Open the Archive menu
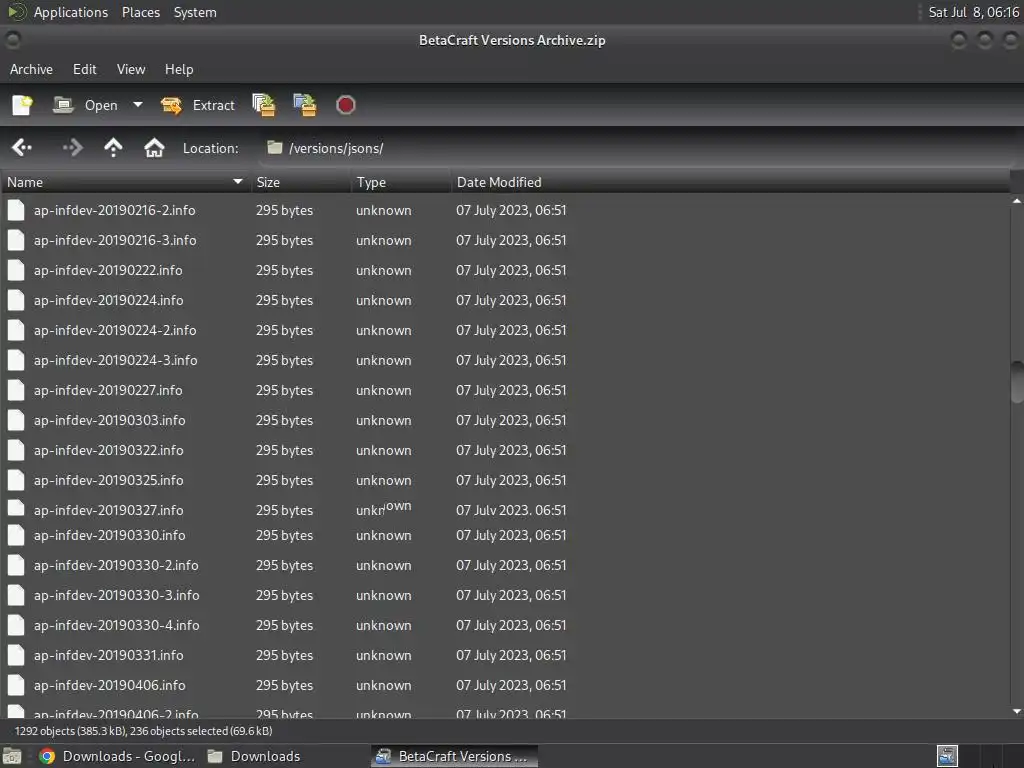1024x768 pixels. tap(31, 69)
